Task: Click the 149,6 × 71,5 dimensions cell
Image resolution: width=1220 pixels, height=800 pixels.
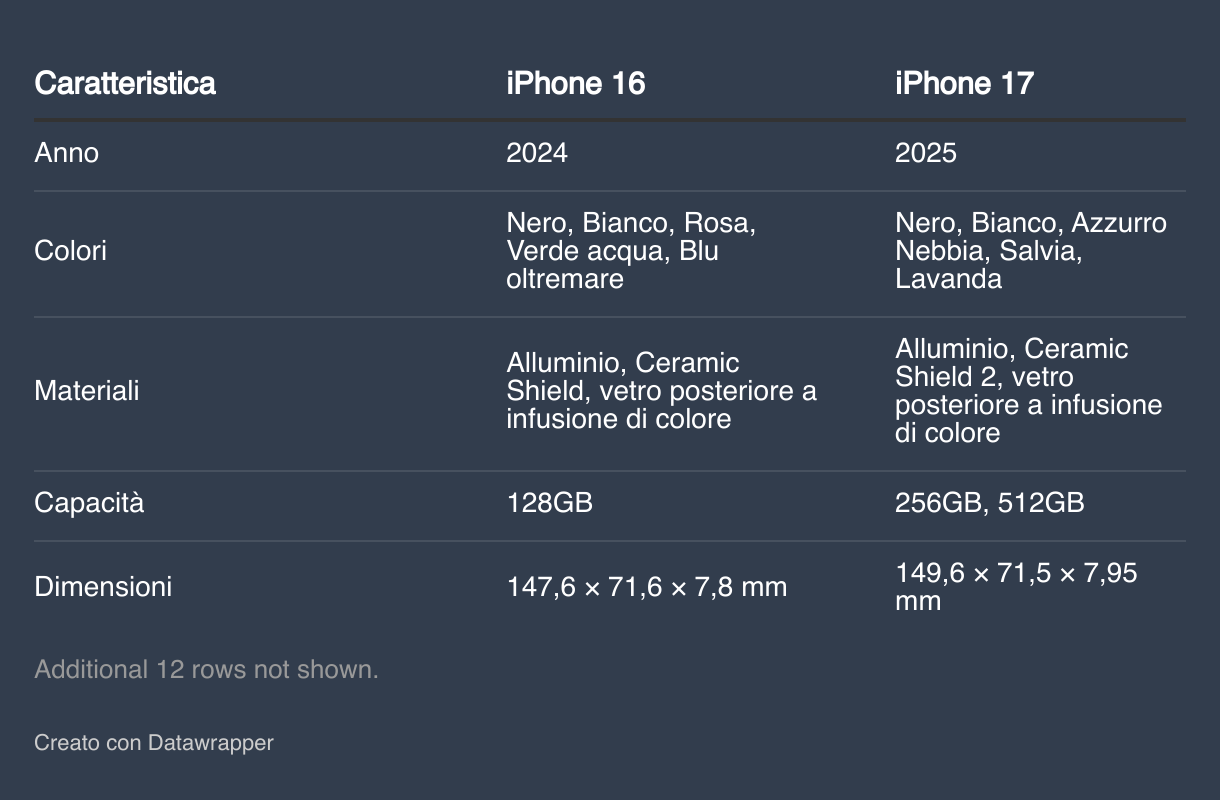Action: point(1017,587)
